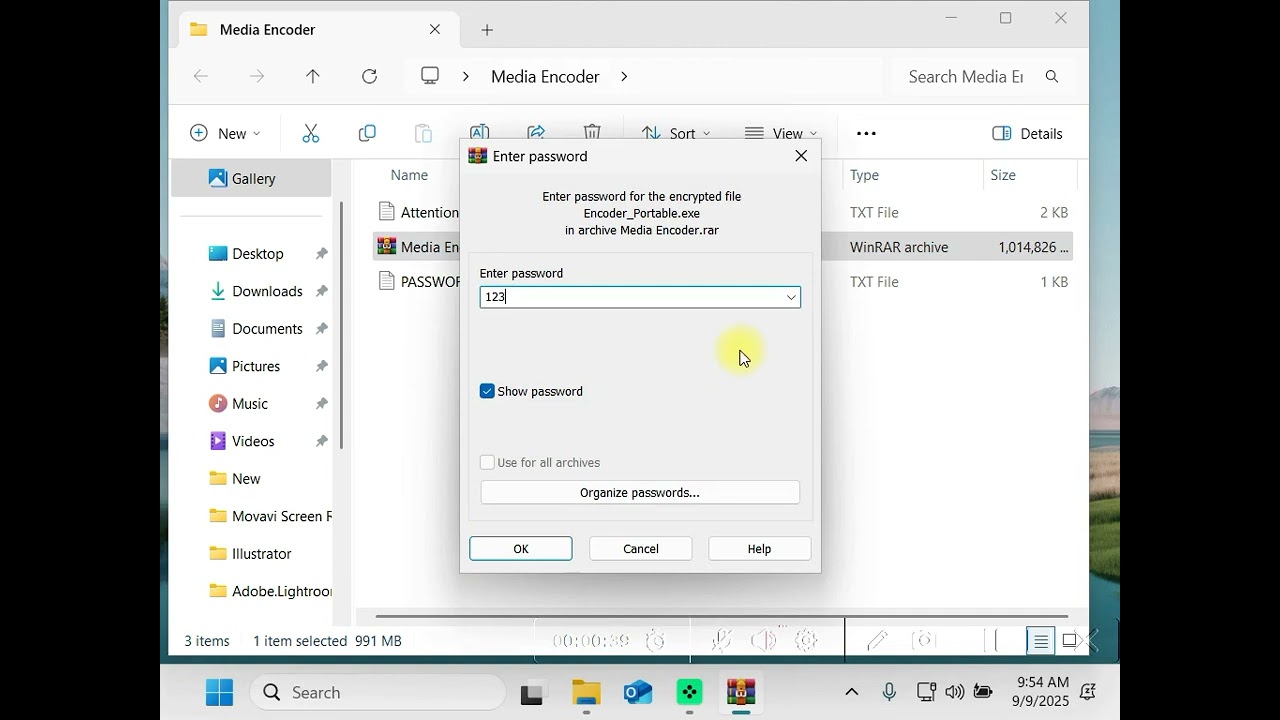Click the microphone icon in system tray
This screenshot has height=720, width=1280.
[x=888, y=692]
